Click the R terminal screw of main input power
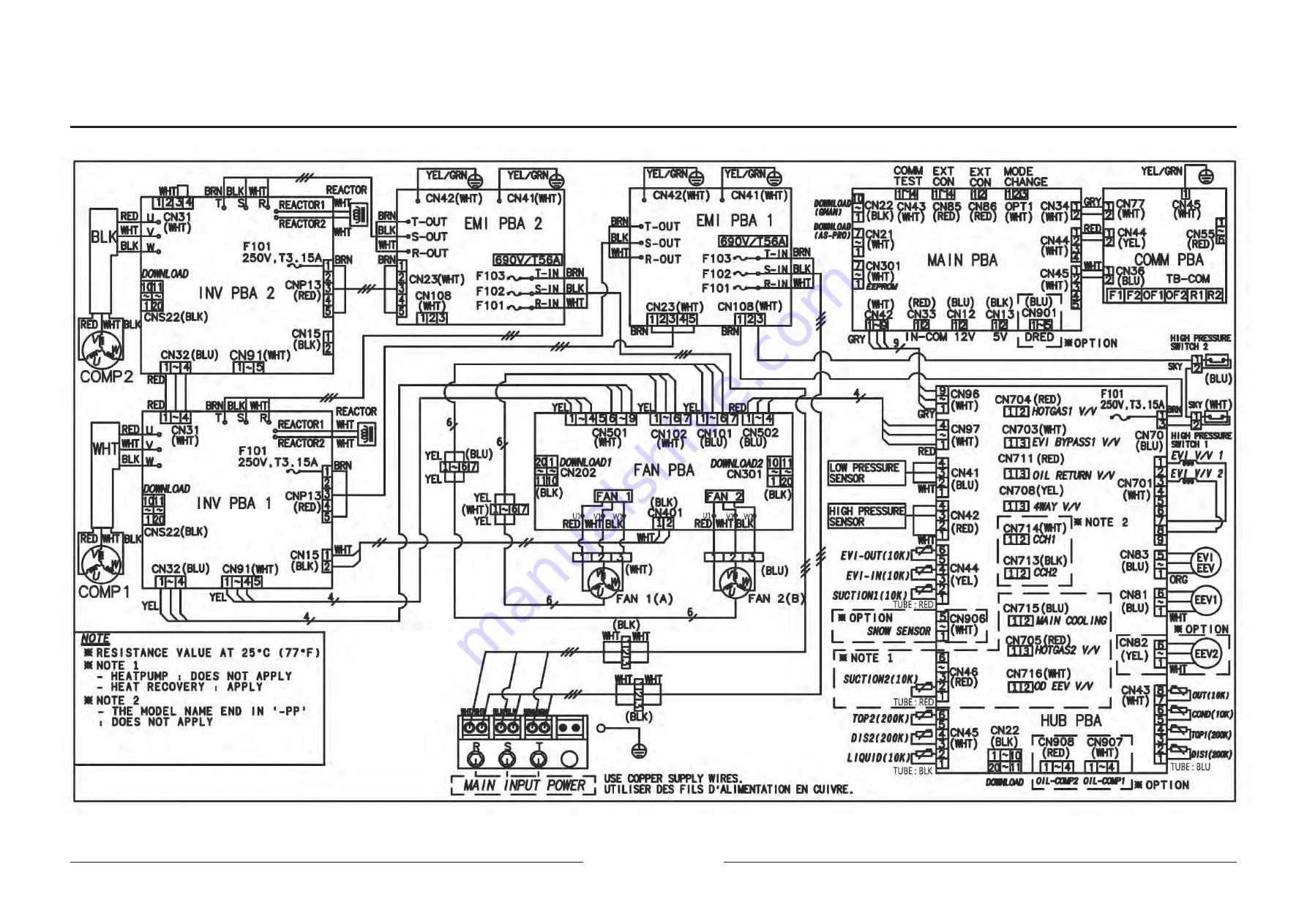 [x=476, y=760]
